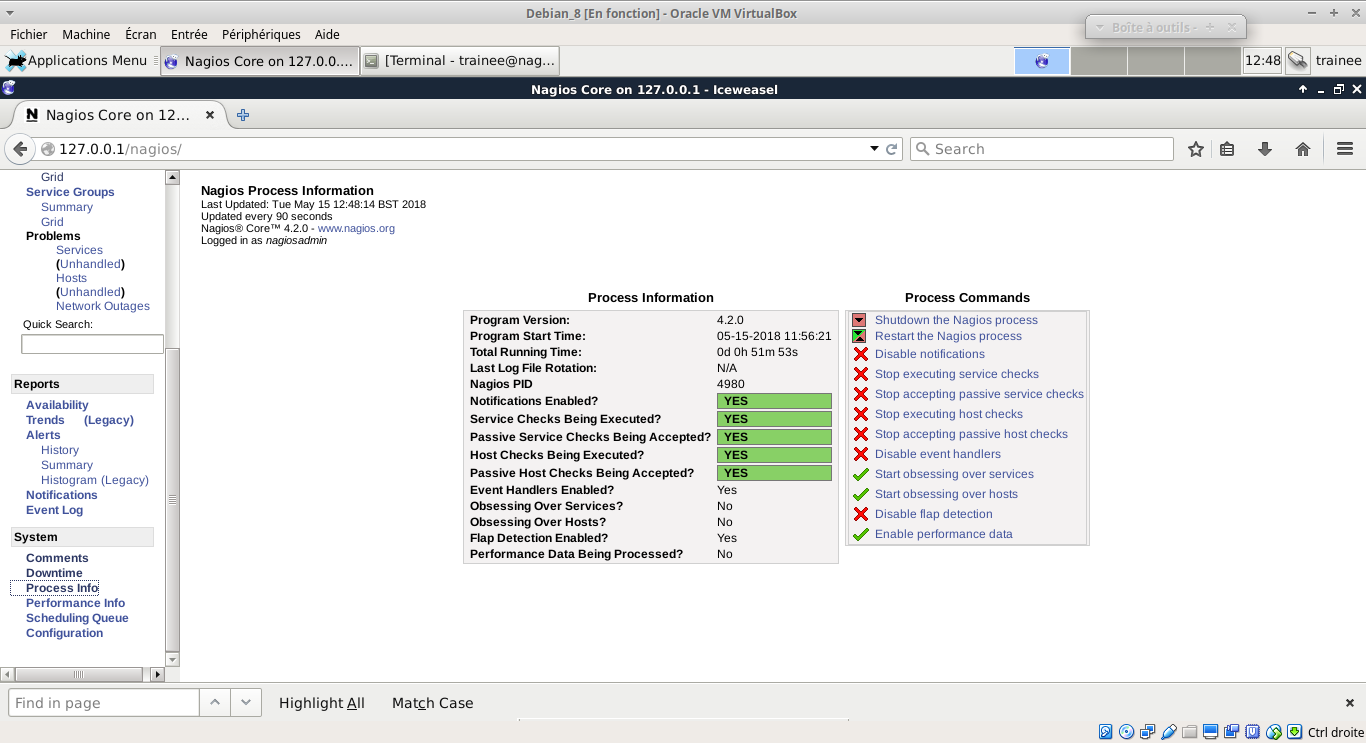Open the Machine menu of VirtualBox
The height and width of the screenshot is (743, 1366).
(86, 34)
